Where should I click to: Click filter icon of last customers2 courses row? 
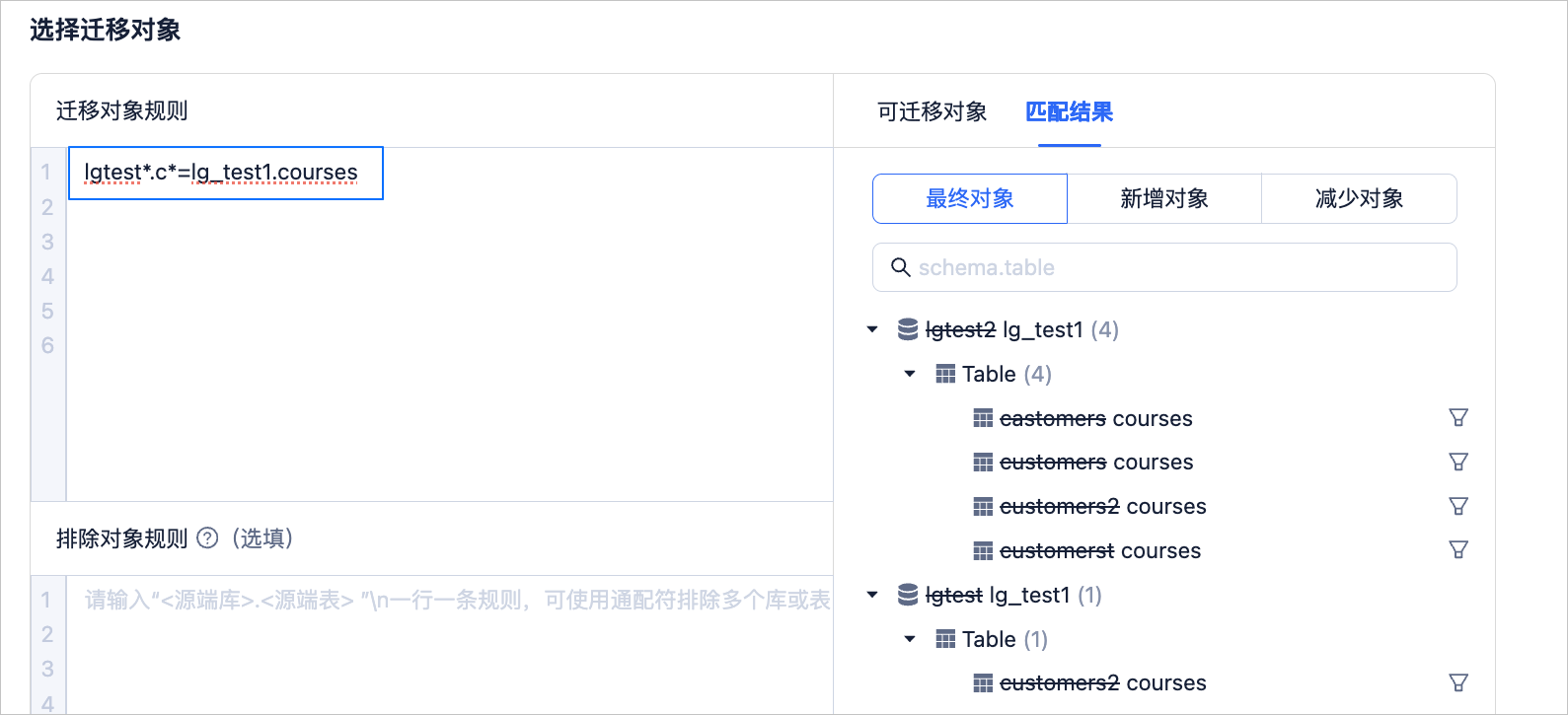[1458, 682]
